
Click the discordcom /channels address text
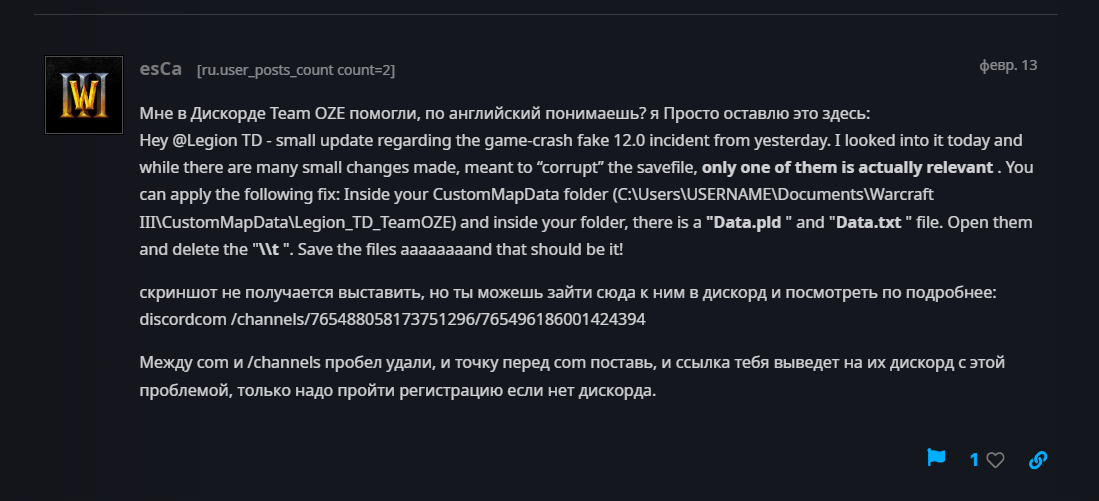click(x=393, y=319)
